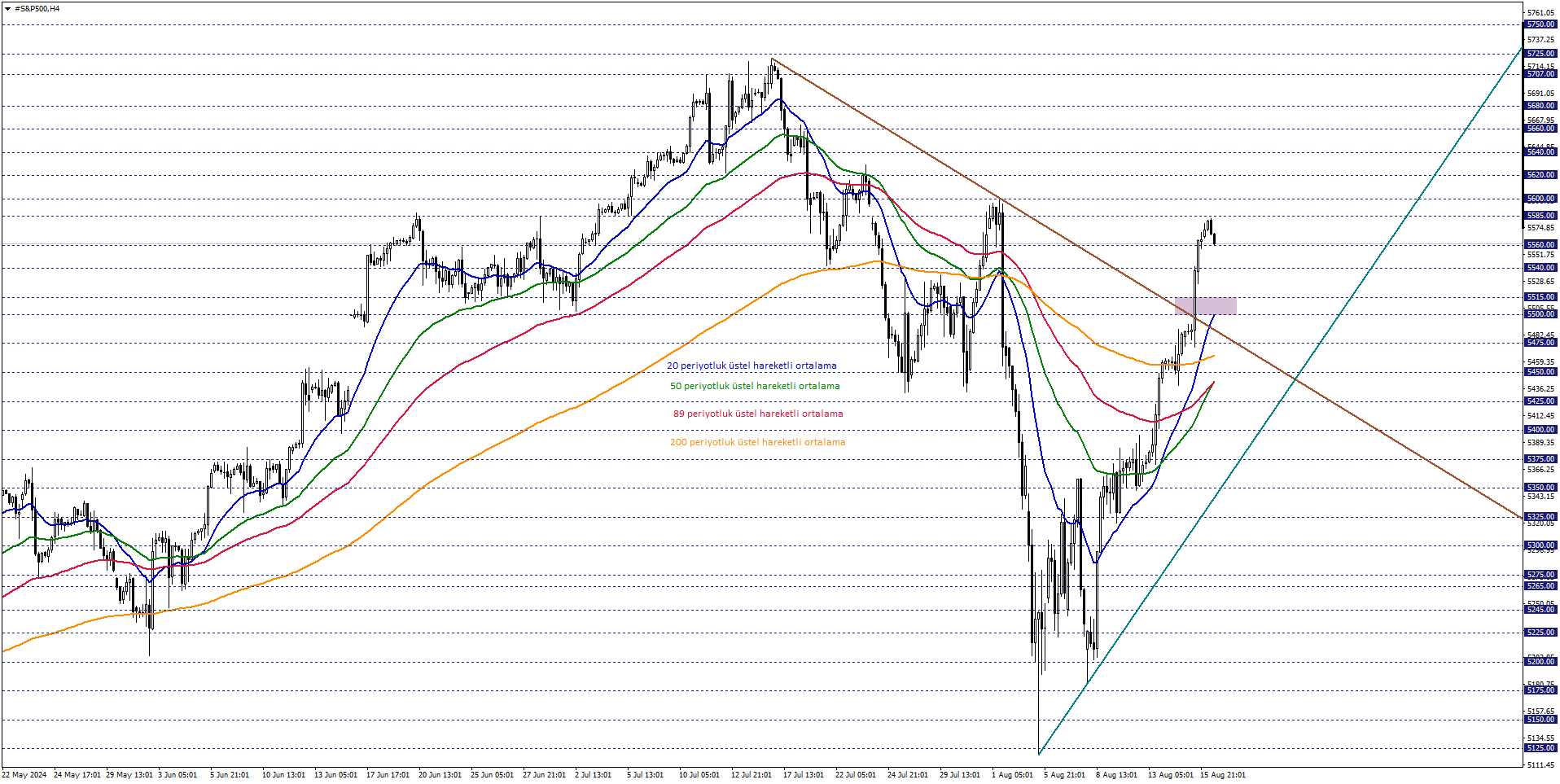The width and height of the screenshot is (1560, 784).
Task: Click the 5560.00 current price label
Action: click(x=1540, y=245)
